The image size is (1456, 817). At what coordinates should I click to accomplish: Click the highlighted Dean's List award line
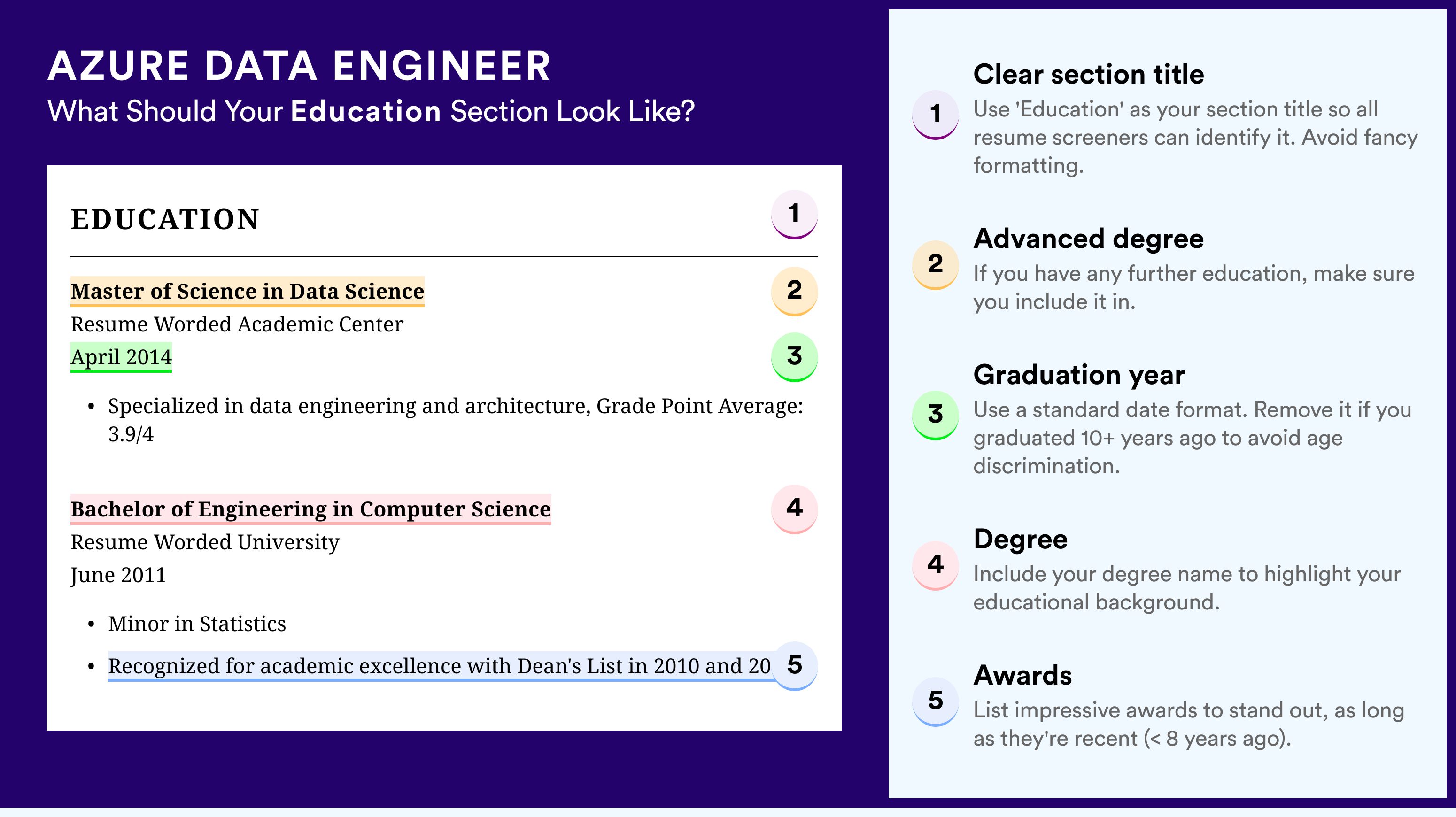pos(439,666)
